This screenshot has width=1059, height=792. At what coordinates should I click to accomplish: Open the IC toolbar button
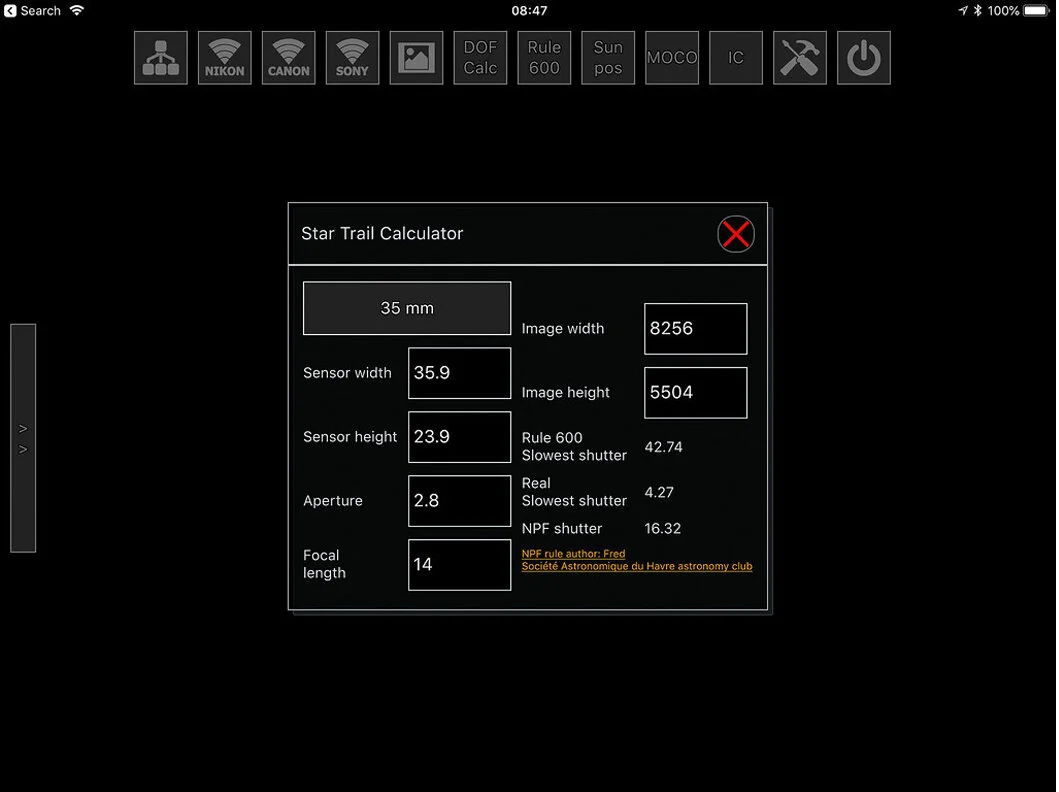pos(735,57)
